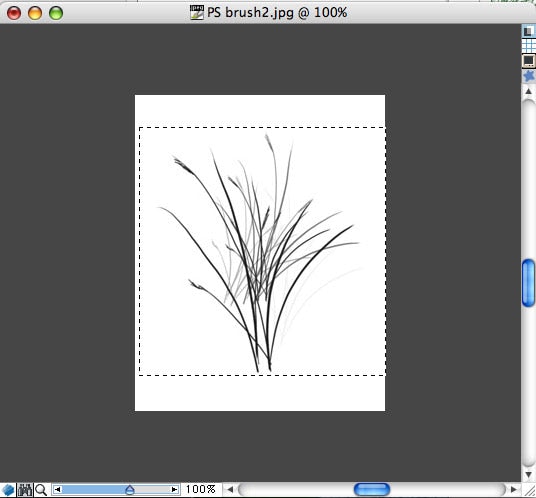This screenshot has height=498, width=536.
Task: Click the blue vertical scrollbar thumb
Action: [x=528, y=283]
